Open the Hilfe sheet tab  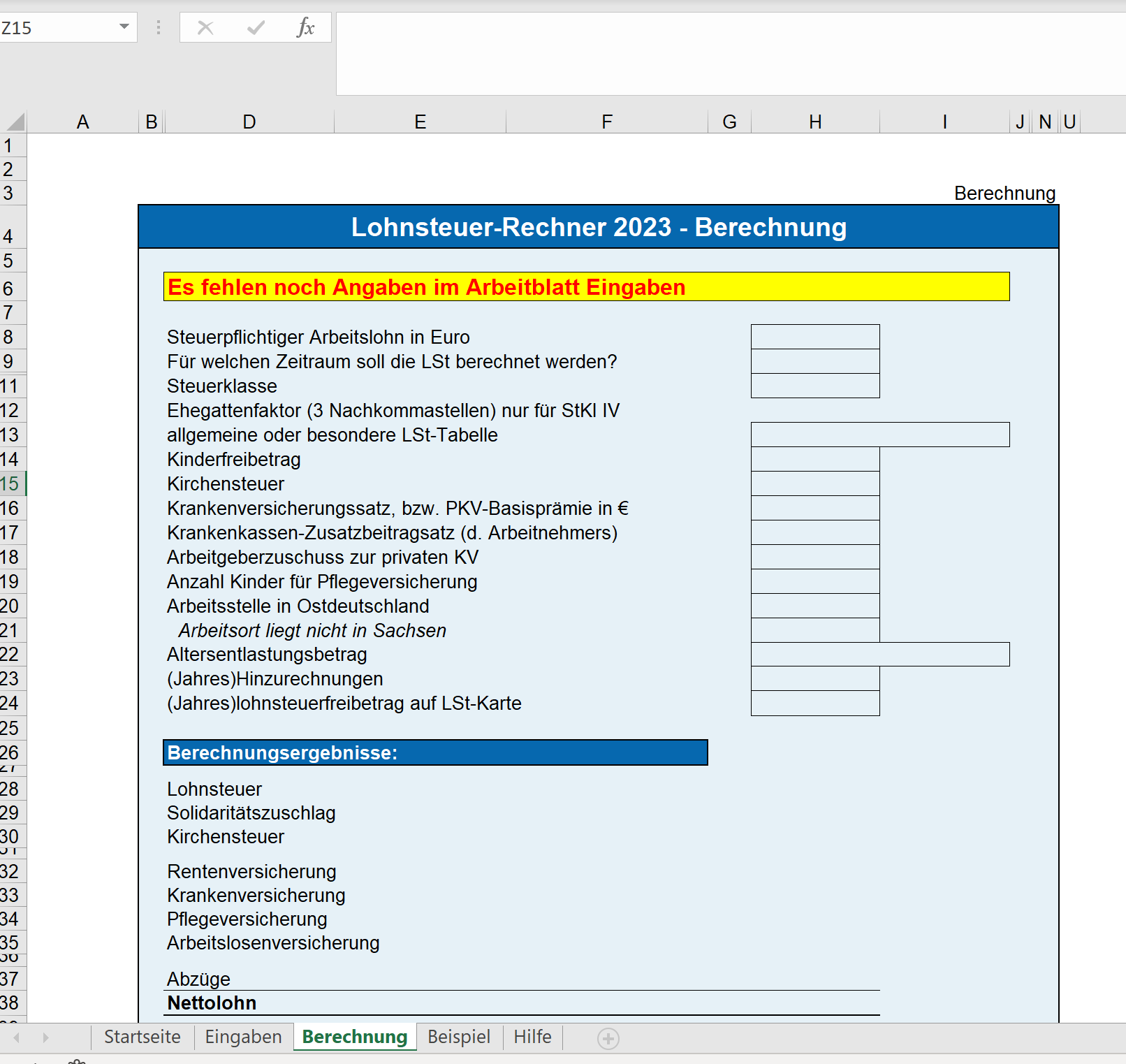point(532,1037)
